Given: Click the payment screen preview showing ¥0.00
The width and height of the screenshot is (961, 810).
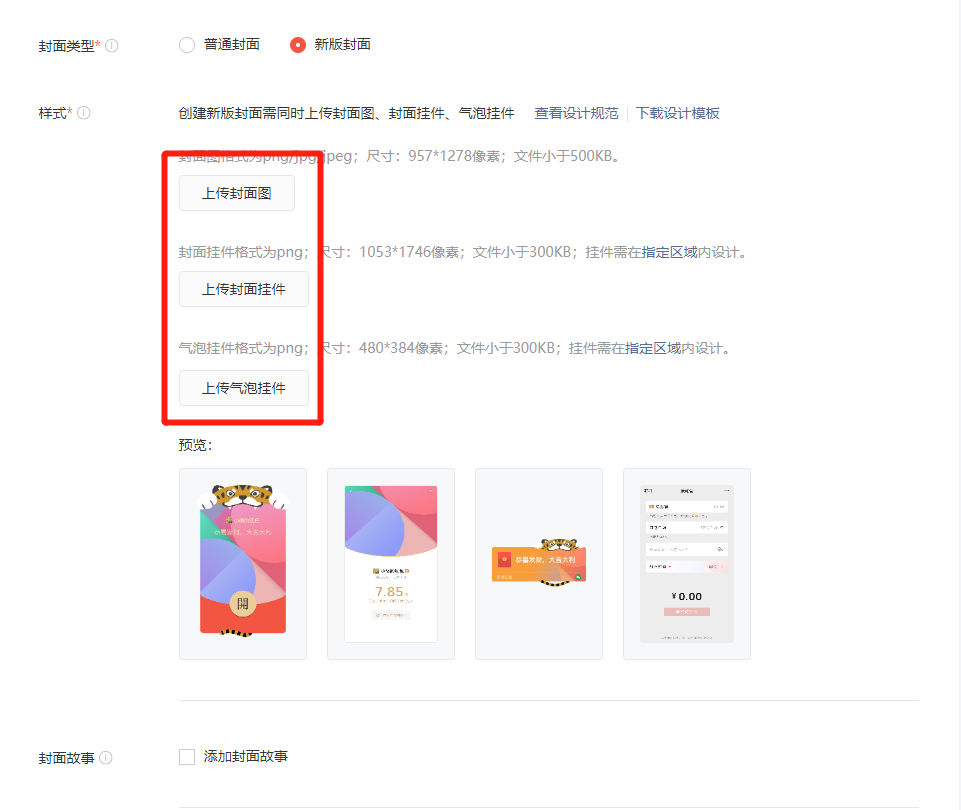Looking at the screenshot, I should click(686, 563).
